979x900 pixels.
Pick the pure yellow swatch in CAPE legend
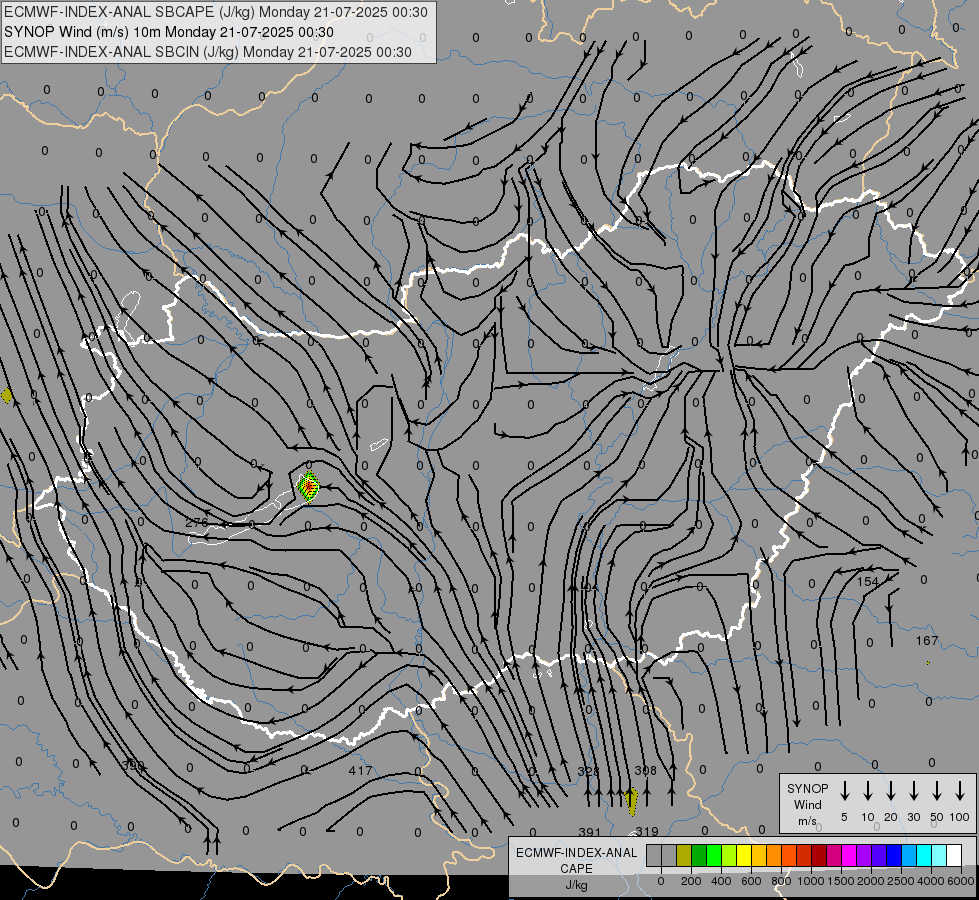(x=744, y=855)
